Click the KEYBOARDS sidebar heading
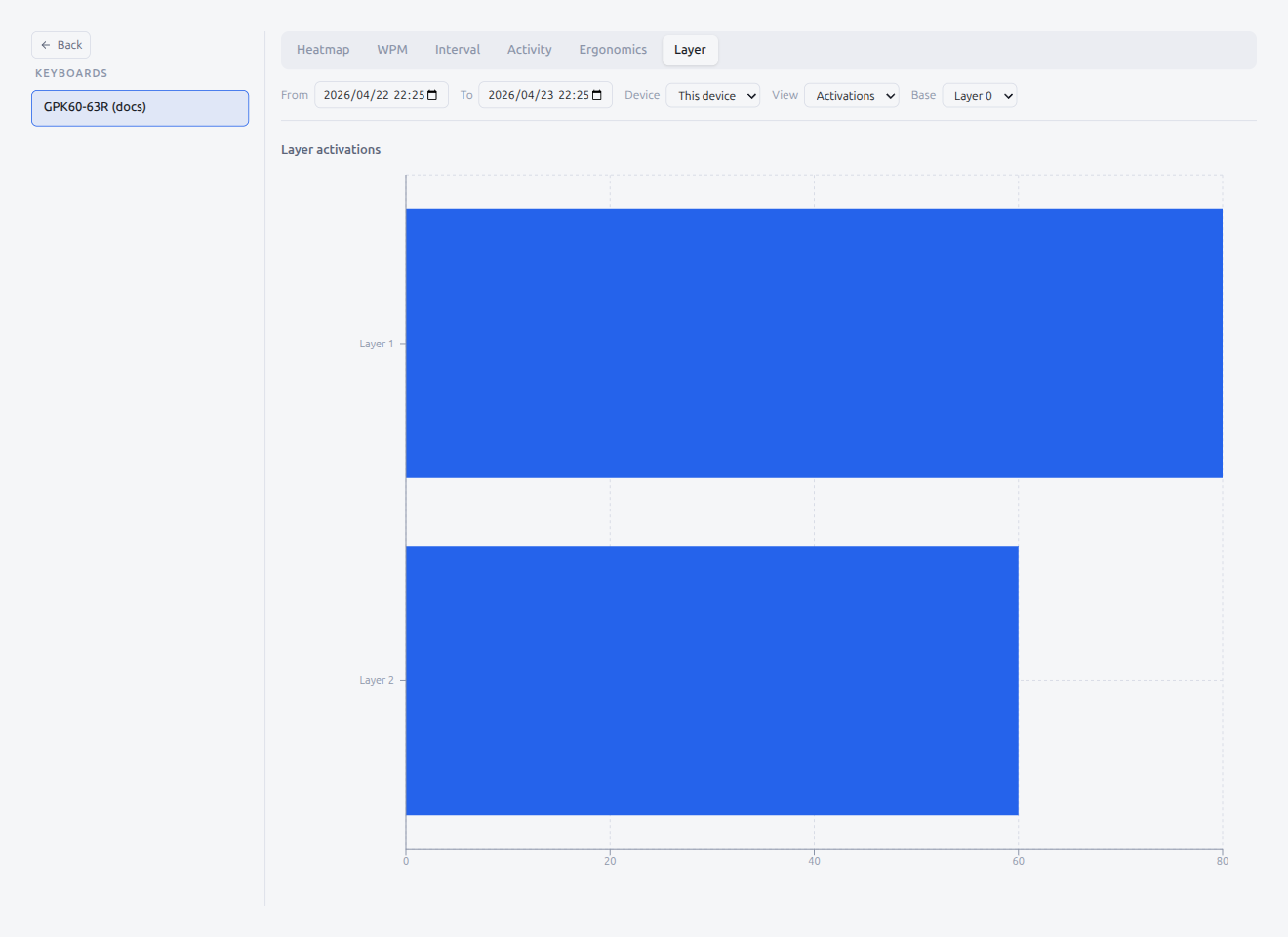 [71, 73]
